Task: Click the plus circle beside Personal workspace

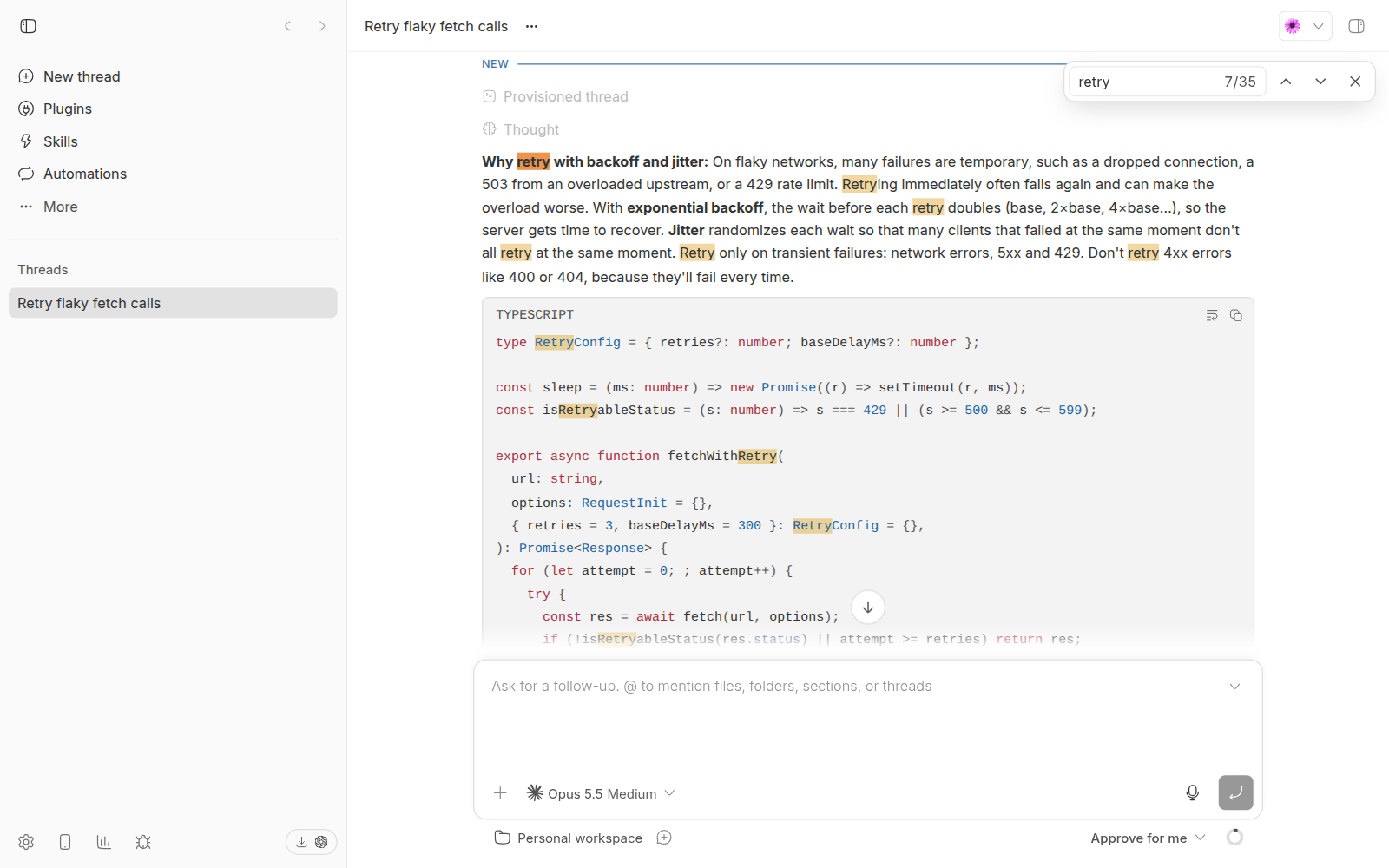Action: pos(664,838)
